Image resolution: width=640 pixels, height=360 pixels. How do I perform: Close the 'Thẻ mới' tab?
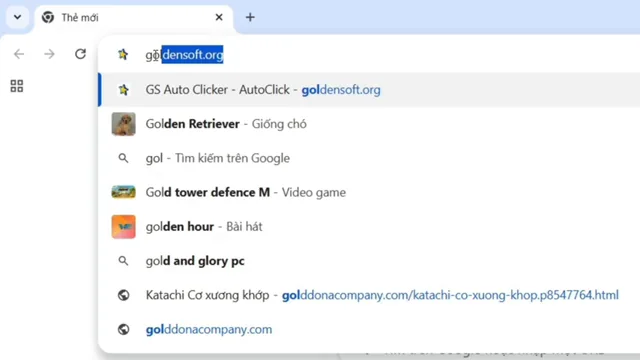click(x=219, y=17)
